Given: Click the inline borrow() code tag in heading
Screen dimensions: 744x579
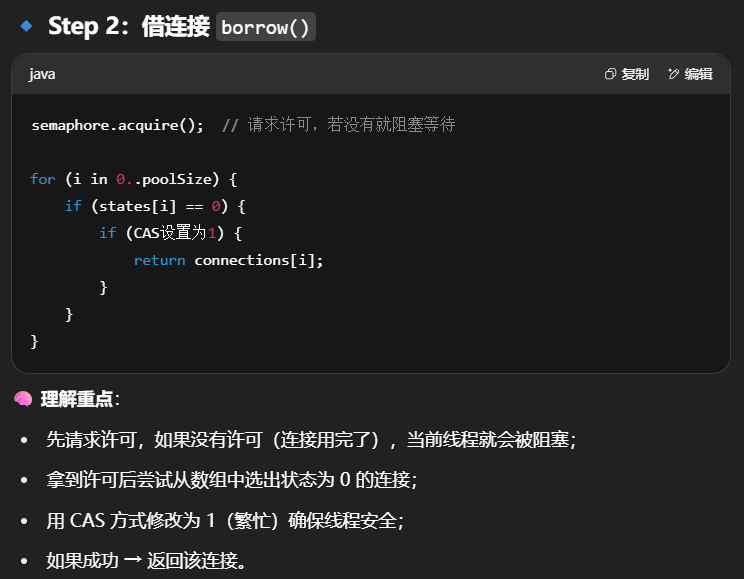Looking at the screenshot, I should point(266,27).
